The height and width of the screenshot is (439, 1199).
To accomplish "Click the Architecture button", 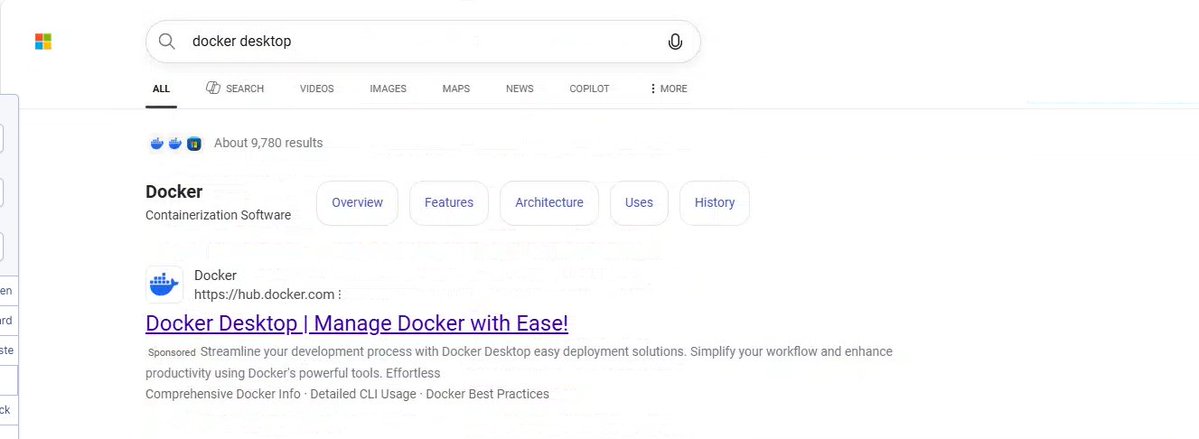I will [549, 203].
